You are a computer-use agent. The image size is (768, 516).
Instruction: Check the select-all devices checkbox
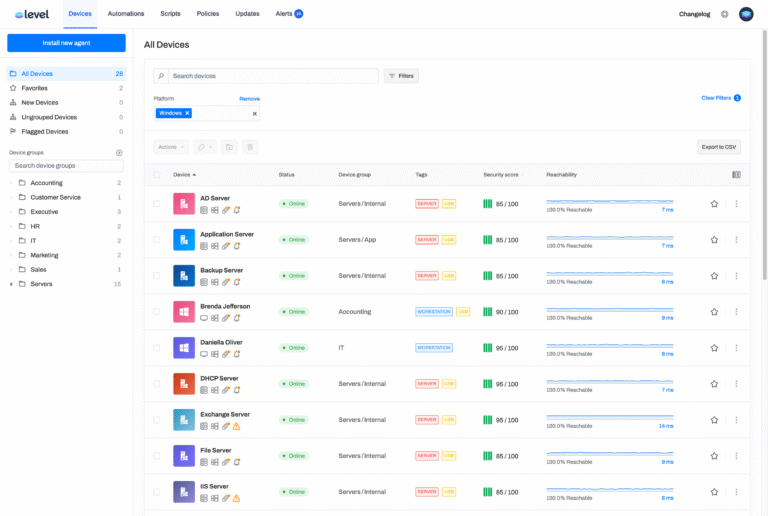156,175
